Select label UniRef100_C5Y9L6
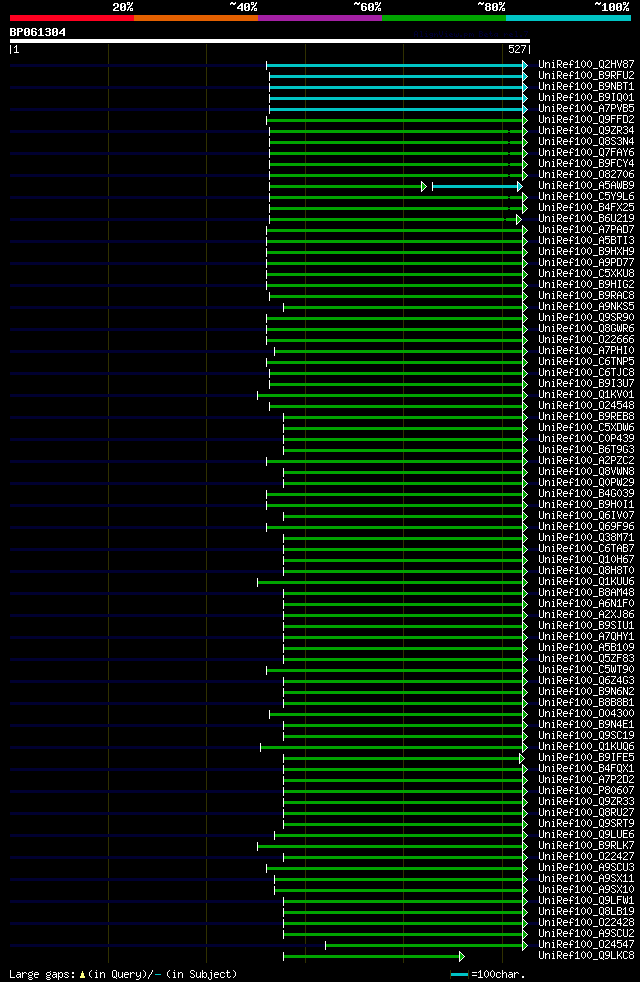The width and height of the screenshot is (640, 982). pyautogui.click(x=586, y=196)
